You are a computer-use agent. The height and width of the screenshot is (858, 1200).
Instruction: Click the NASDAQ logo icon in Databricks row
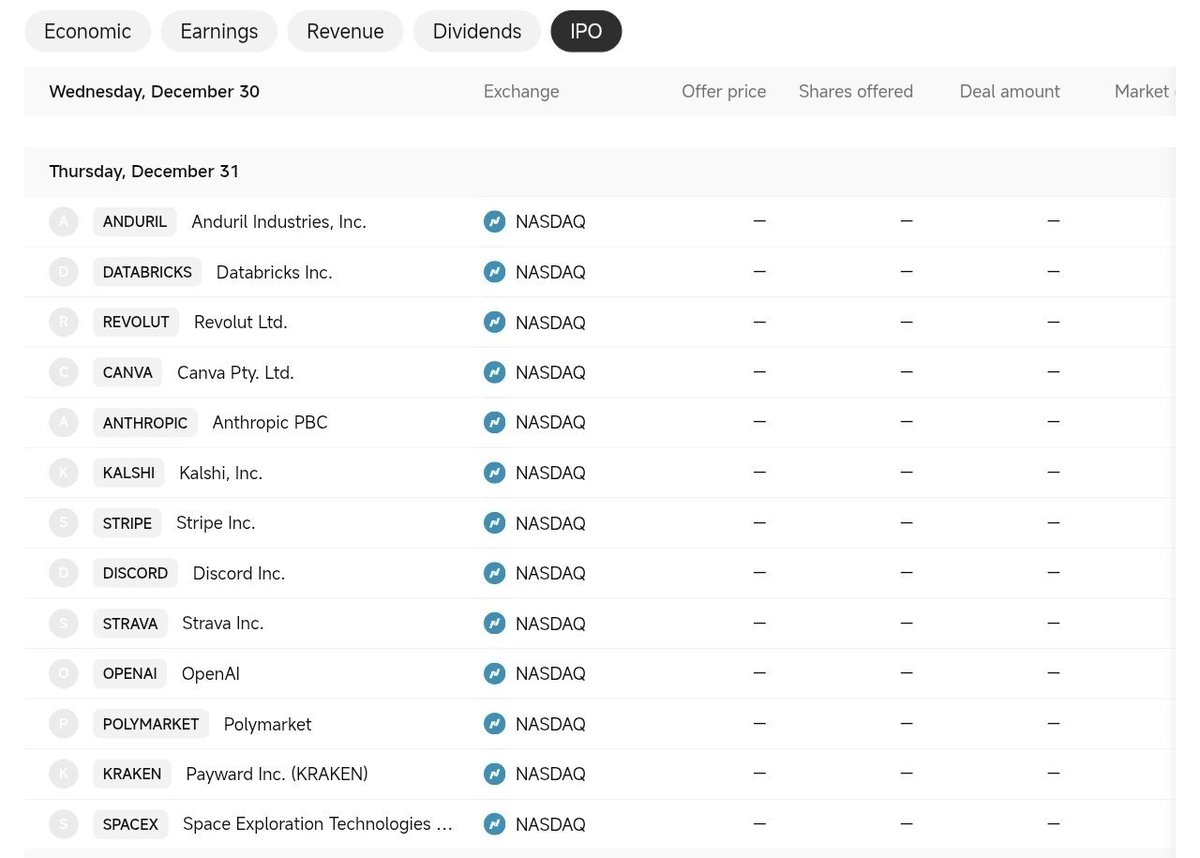[494, 272]
